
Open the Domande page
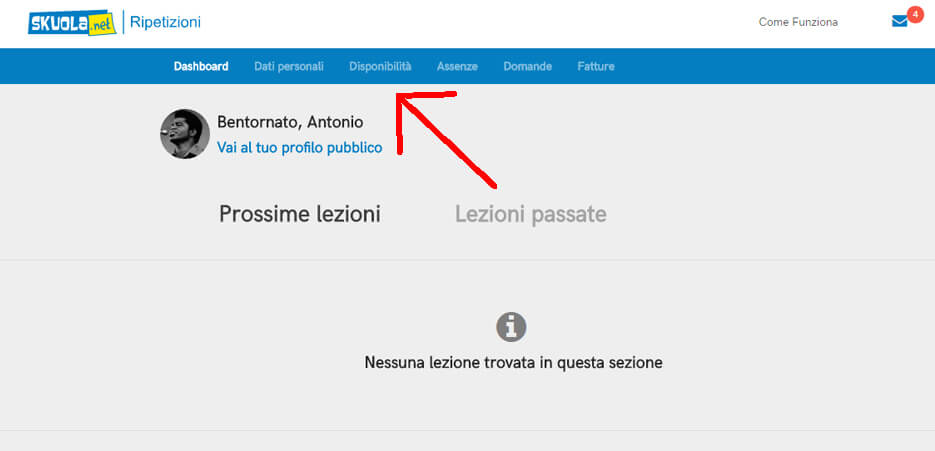click(527, 66)
